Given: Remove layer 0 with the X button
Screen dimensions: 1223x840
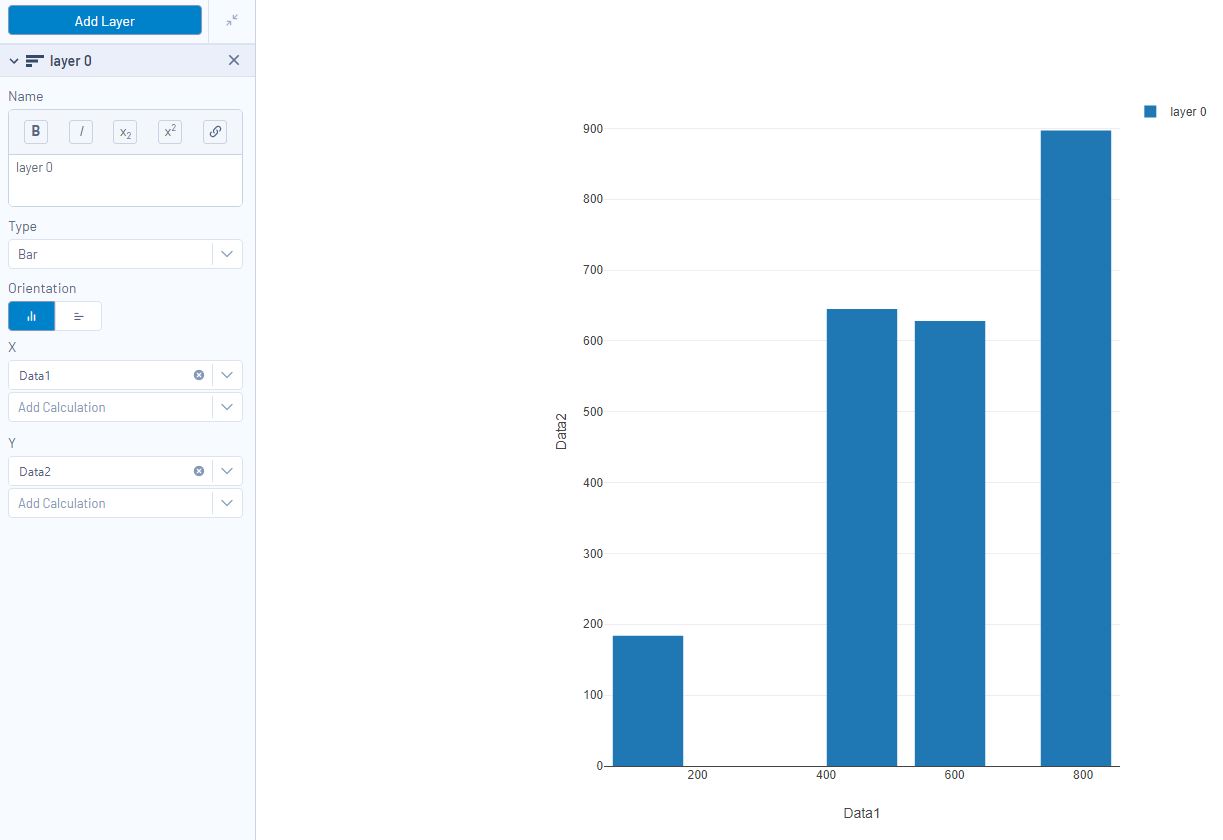Looking at the screenshot, I should point(233,60).
